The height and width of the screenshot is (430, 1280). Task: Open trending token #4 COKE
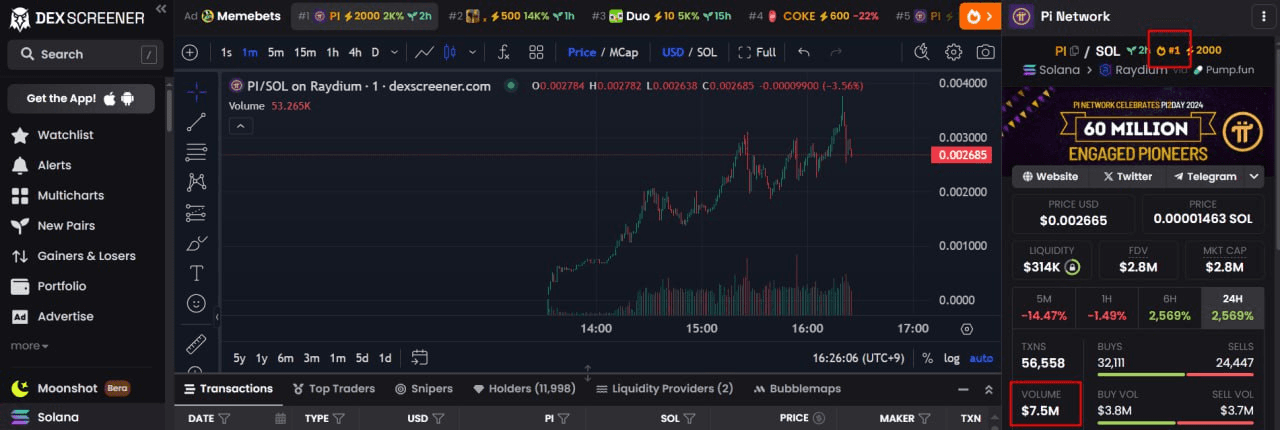pos(813,16)
